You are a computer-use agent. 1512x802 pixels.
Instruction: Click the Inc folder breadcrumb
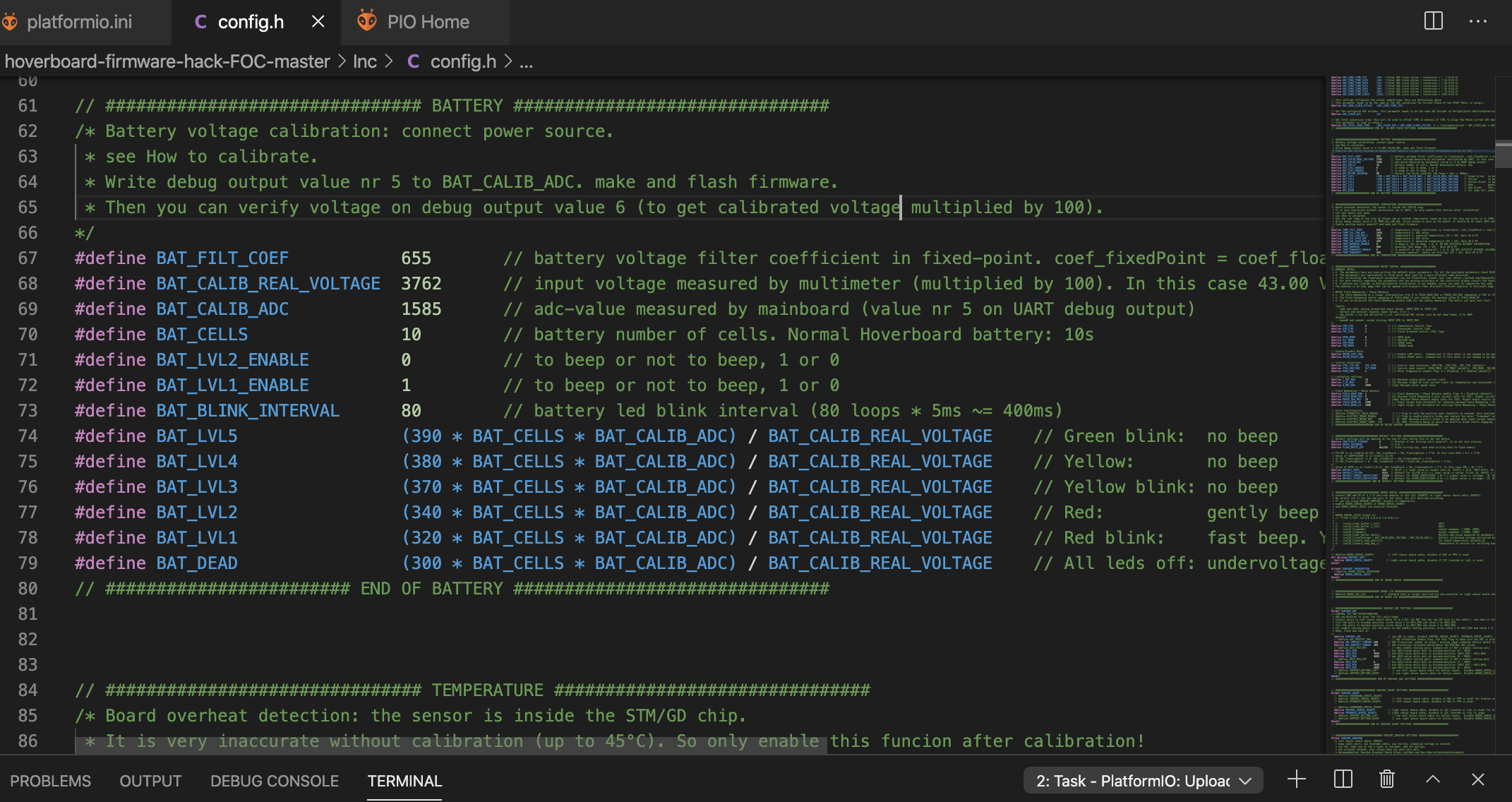click(365, 61)
